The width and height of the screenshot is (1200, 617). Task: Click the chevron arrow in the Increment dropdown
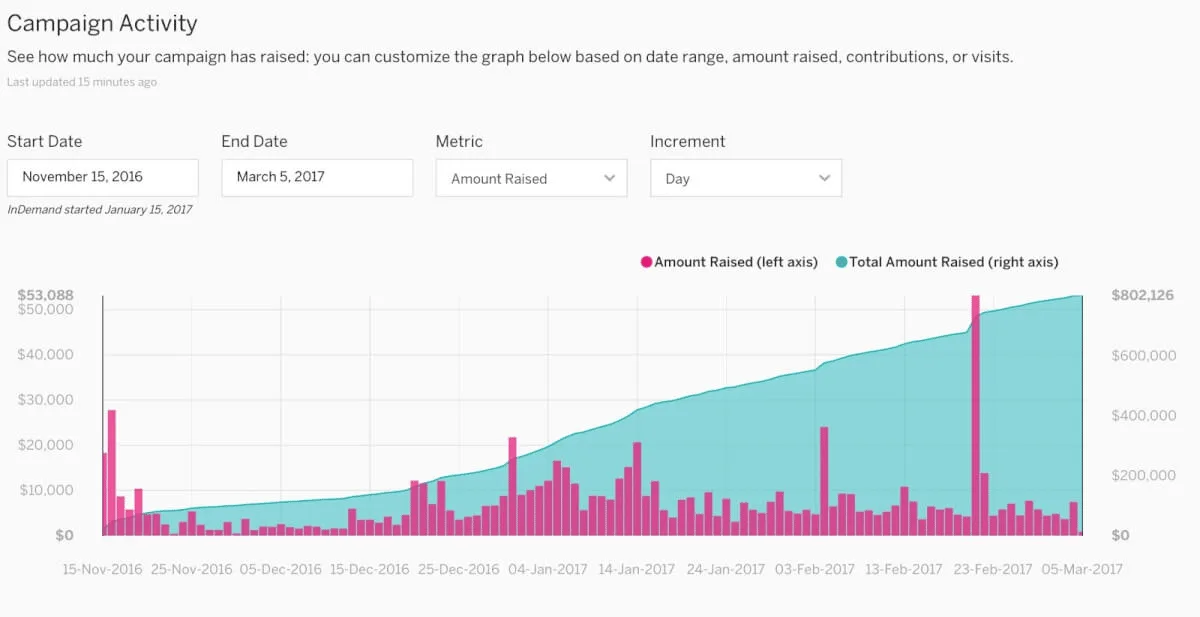point(825,178)
